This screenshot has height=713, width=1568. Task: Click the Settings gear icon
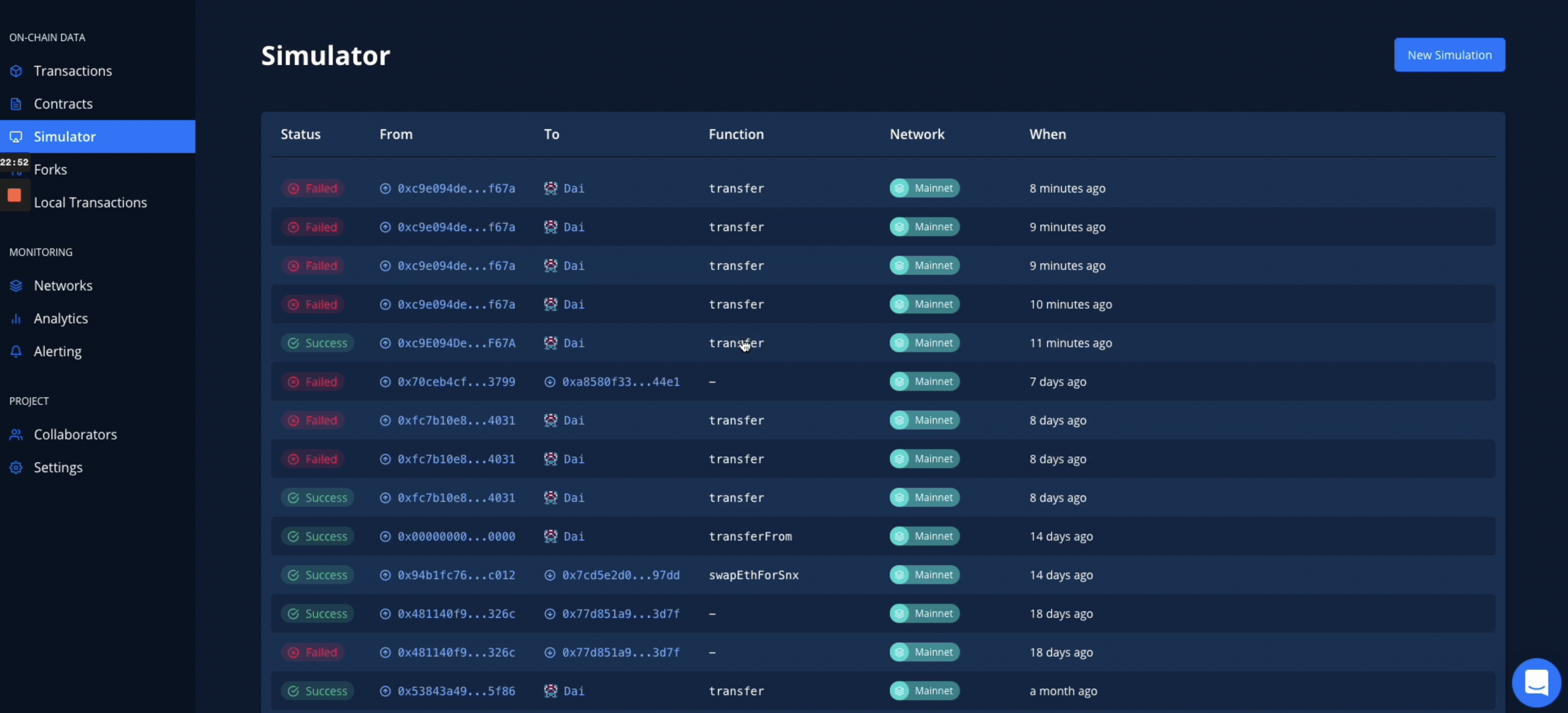16,468
